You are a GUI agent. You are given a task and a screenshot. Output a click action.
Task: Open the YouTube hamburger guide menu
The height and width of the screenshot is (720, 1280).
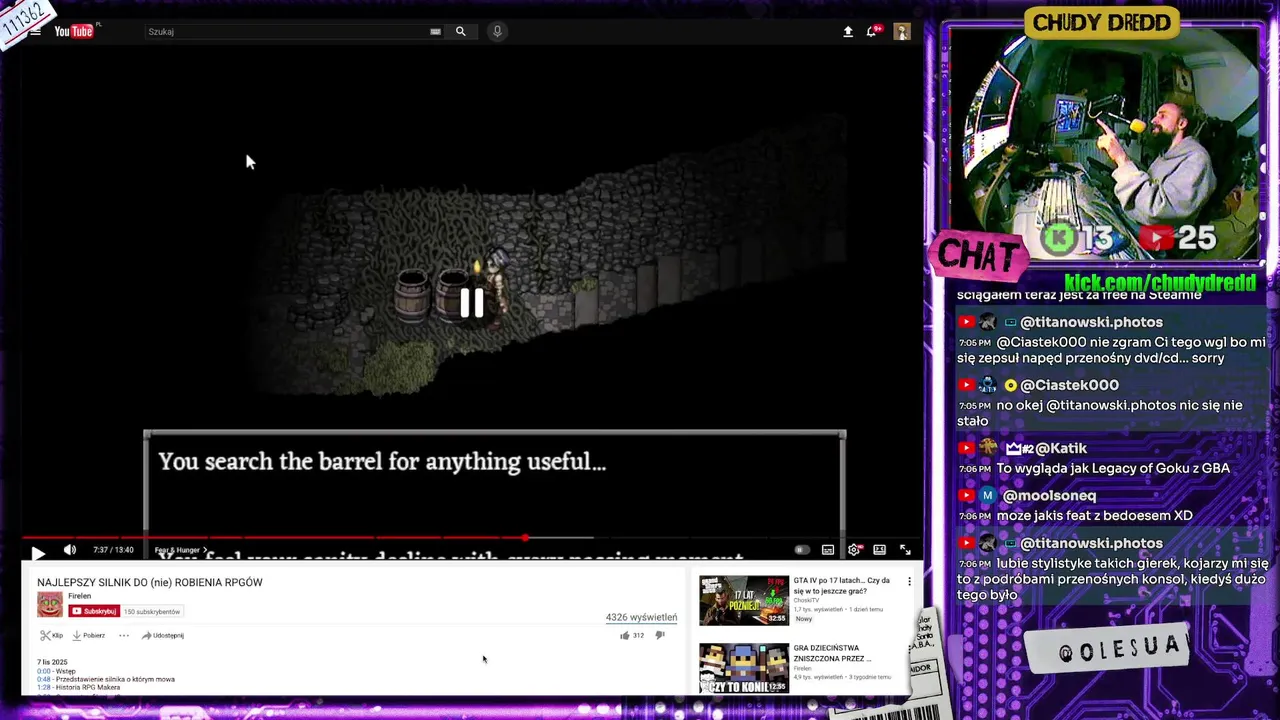[35, 32]
